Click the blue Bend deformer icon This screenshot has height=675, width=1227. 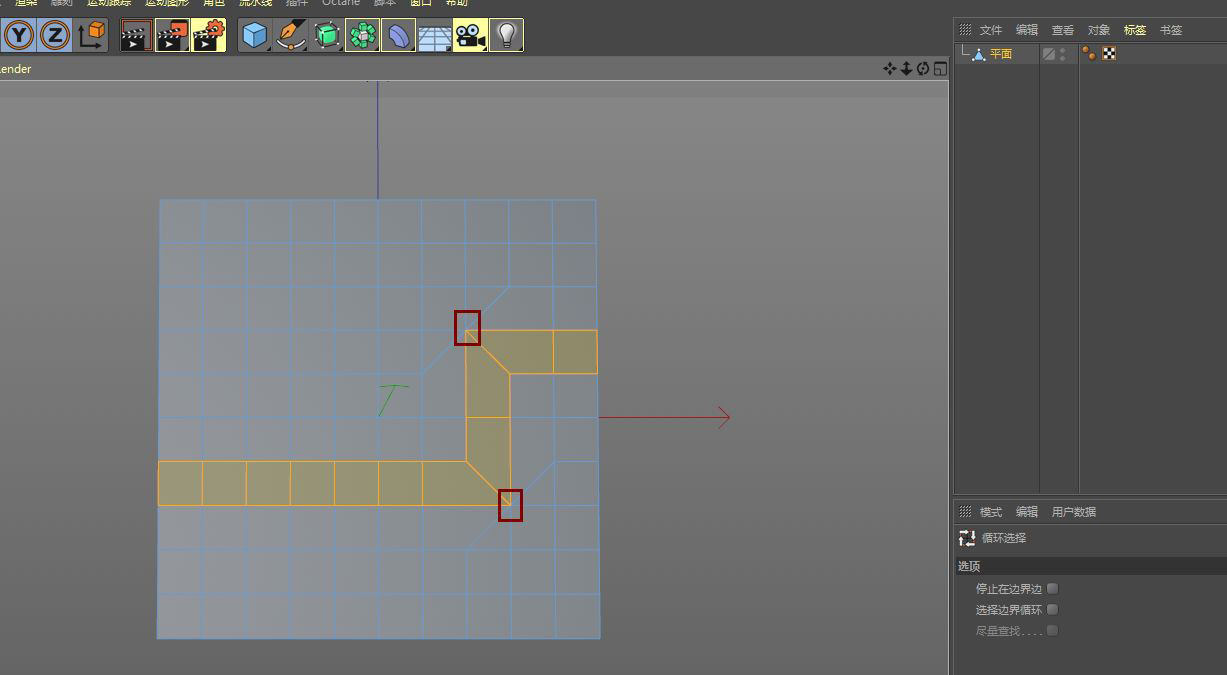(x=398, y=36)
